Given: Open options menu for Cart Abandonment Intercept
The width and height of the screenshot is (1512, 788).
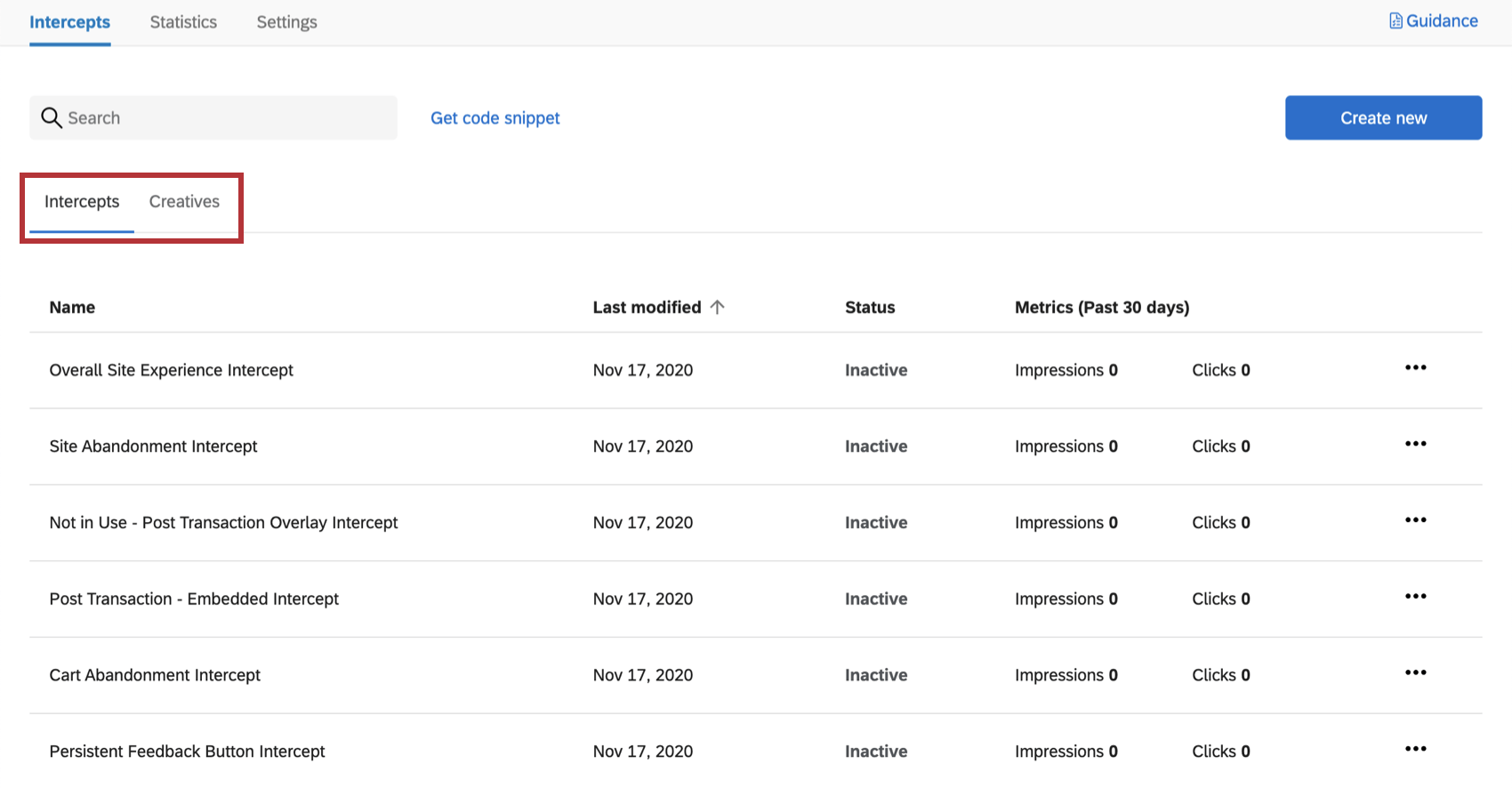Looking at the screenshot, I should point(1415,673).
